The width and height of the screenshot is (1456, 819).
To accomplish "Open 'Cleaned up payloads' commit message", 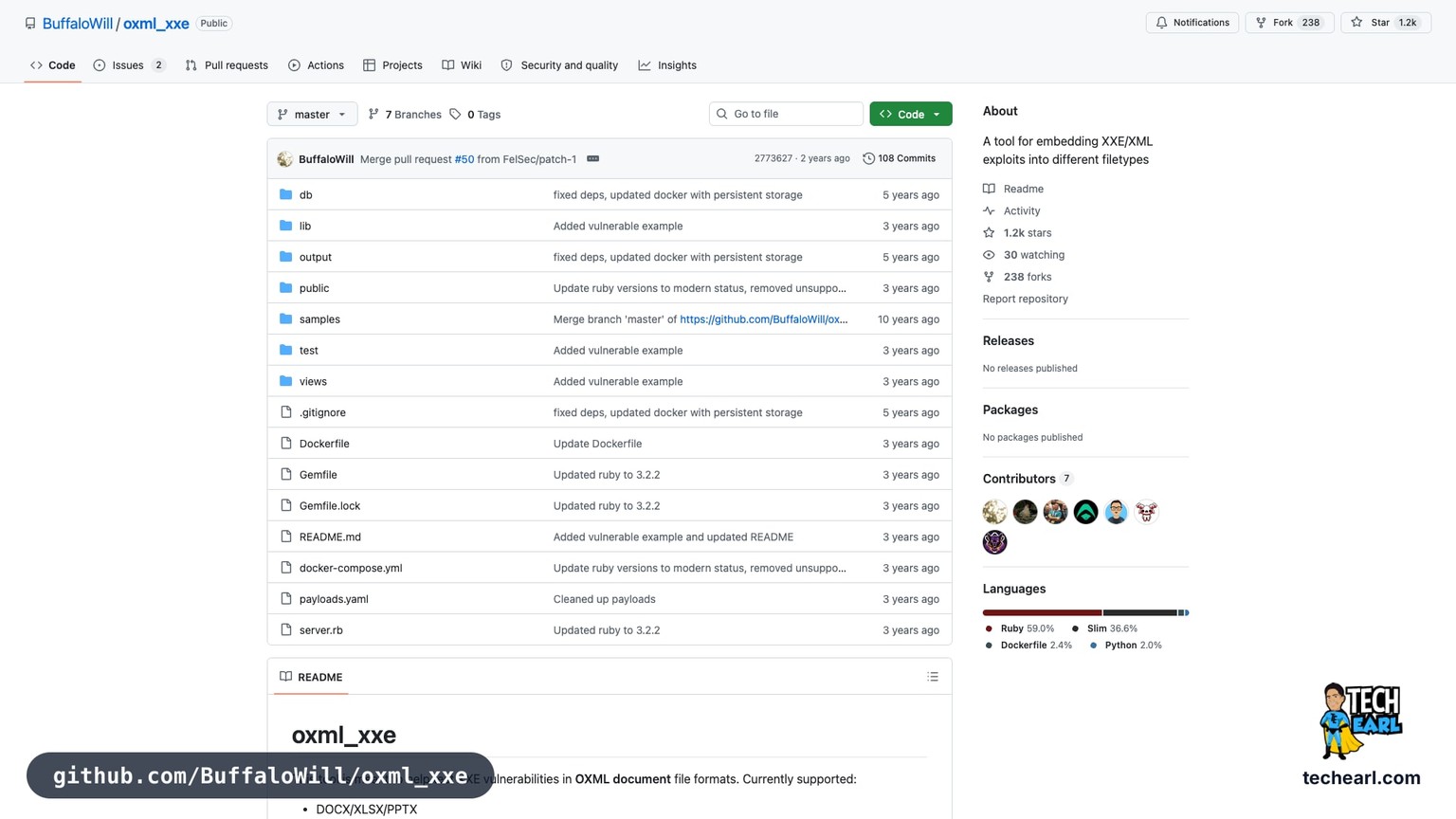I will pyautogui.click(x=605, y=599).
